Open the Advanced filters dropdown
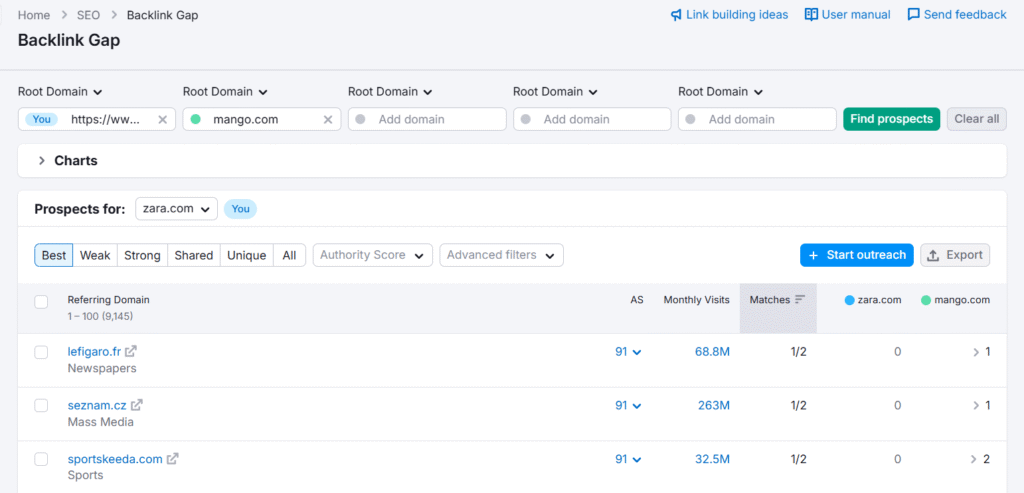Image resolution: width=1024 pixels, height=493 pixels. 502,255
